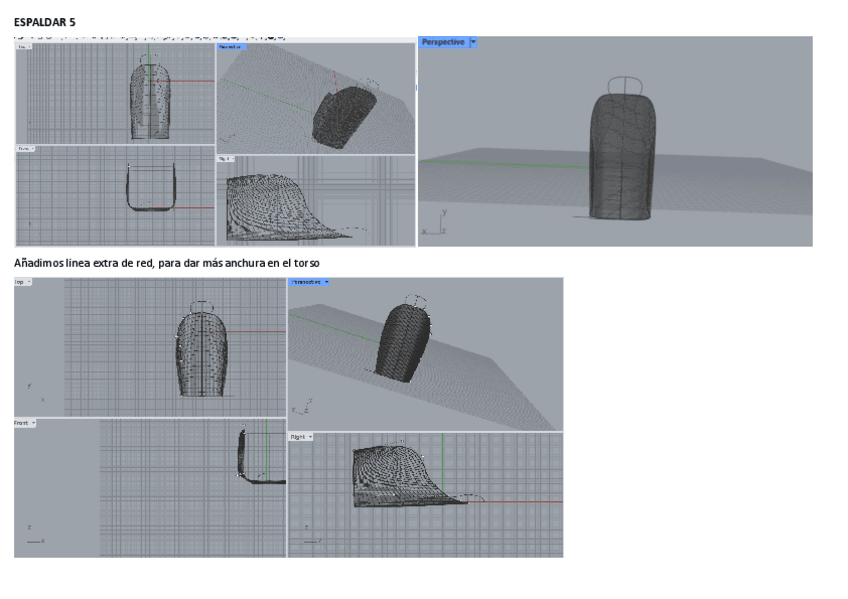Click the ESPALDAR 5 heading text

point(45,21)
